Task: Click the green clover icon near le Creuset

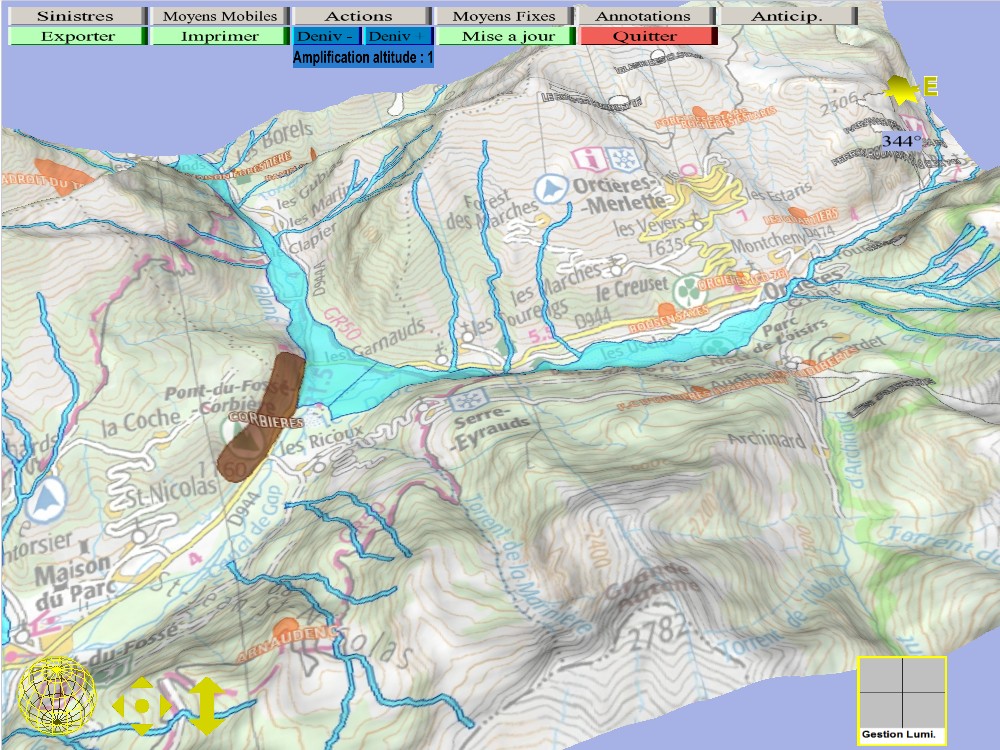Action: pyautogui.click(x=688, y=292)
